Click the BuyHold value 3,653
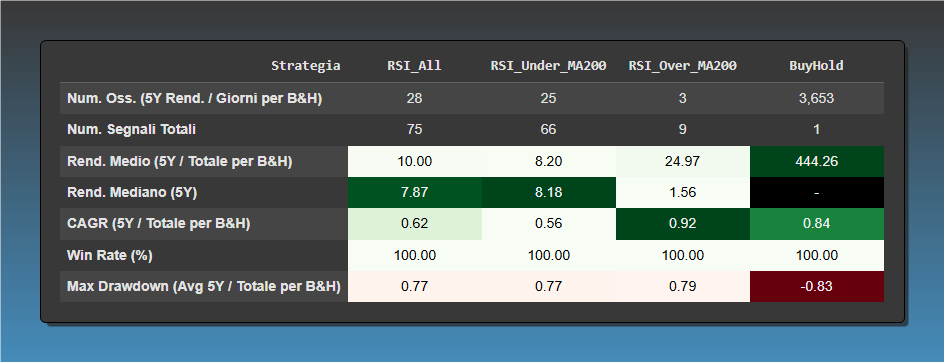944x362 pixels. (x=817, y=99)
